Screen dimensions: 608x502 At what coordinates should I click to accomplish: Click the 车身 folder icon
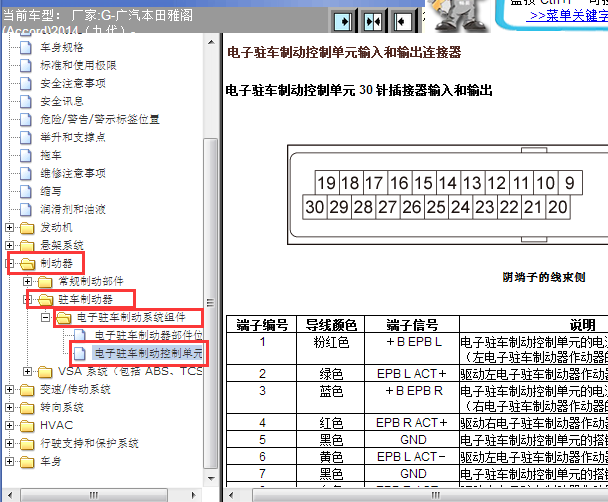click(x=27, y=462)
